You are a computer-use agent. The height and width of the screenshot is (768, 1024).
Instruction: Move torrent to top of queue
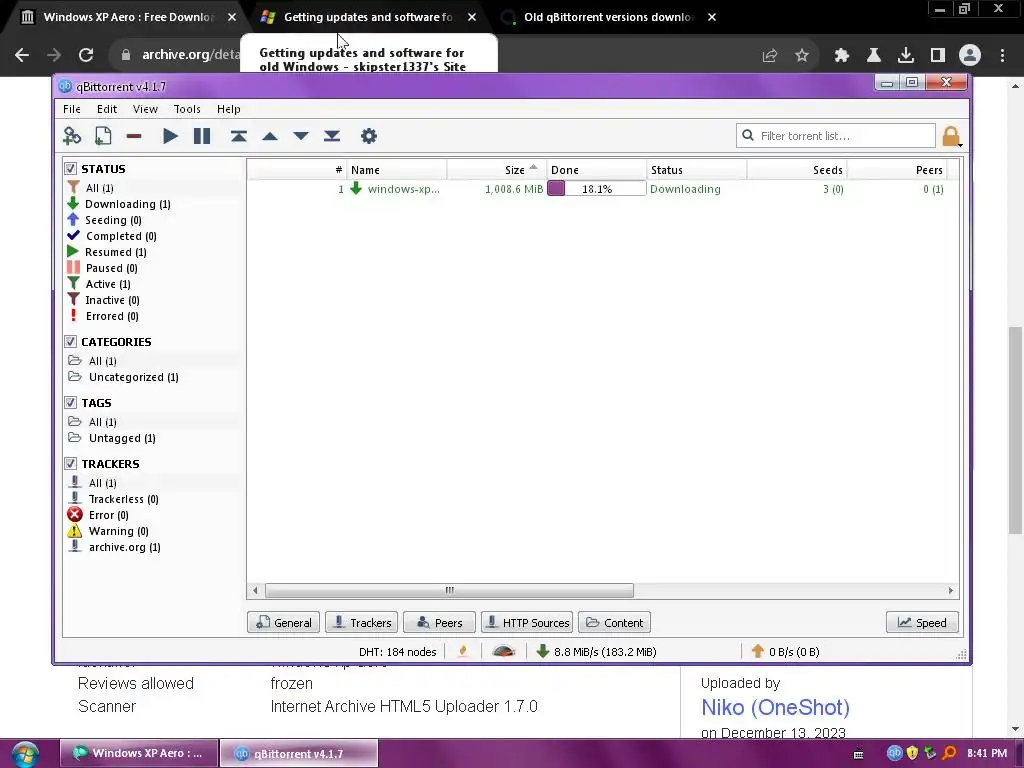coord(238,136)
